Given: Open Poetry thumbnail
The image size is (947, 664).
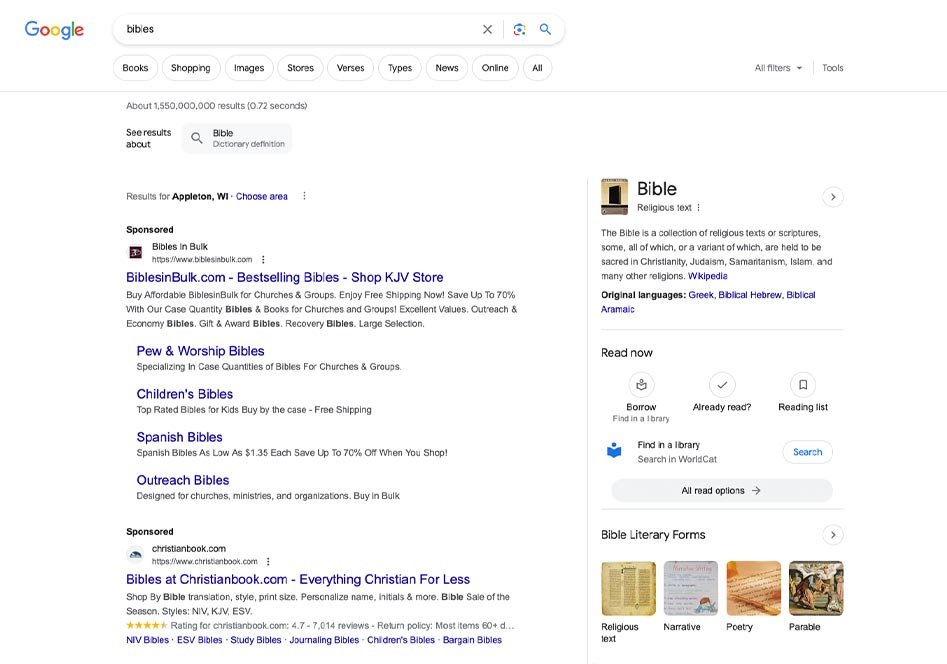Looking at the screenshot, I should [x=753, y=588].
